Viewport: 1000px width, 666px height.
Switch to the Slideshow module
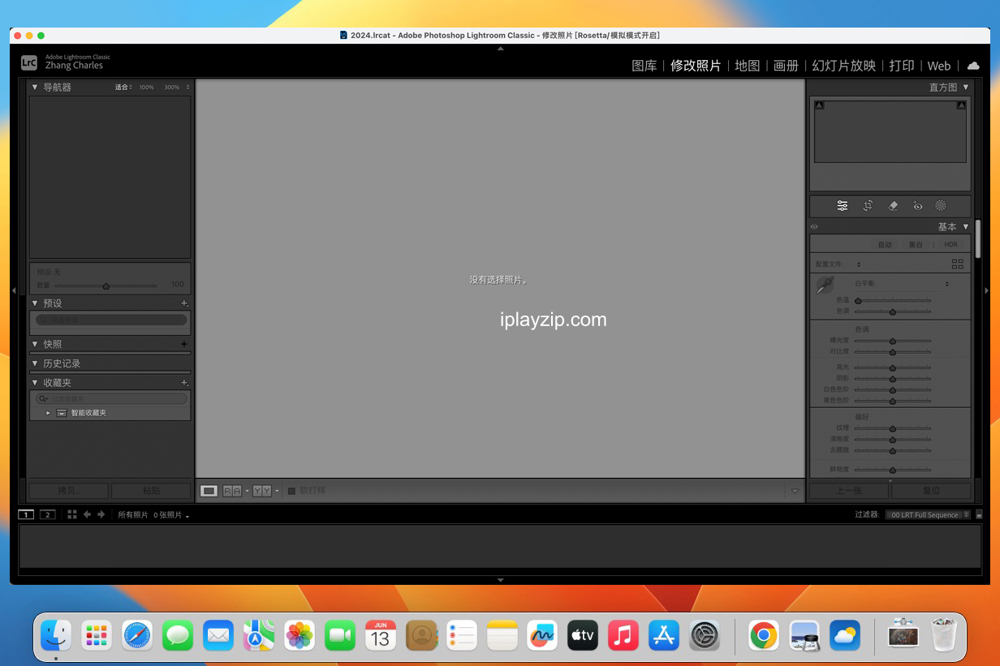coord(843,66)
